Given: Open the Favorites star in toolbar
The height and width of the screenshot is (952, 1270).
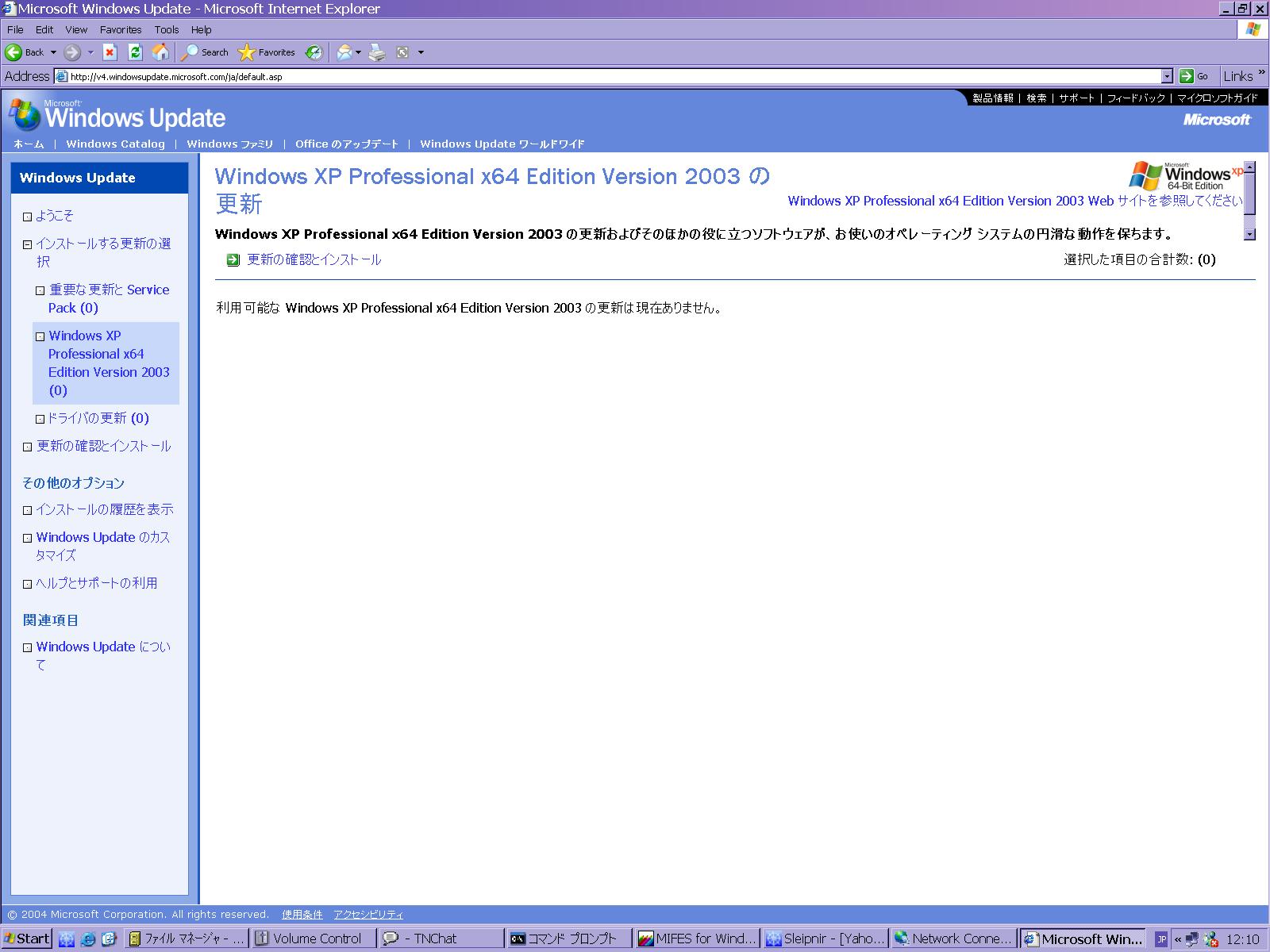Looking at the screenshot, I should [267, 52].
